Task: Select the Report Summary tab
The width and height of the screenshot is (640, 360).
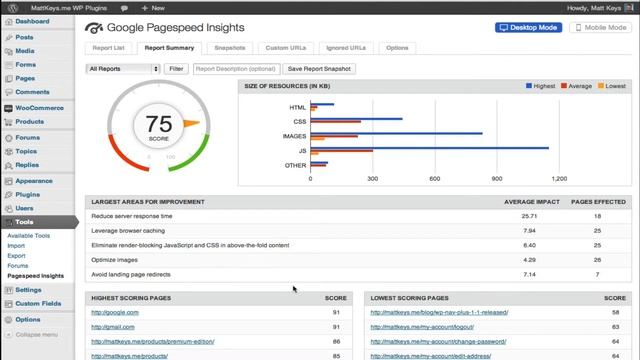Action: tap(169, 48)
